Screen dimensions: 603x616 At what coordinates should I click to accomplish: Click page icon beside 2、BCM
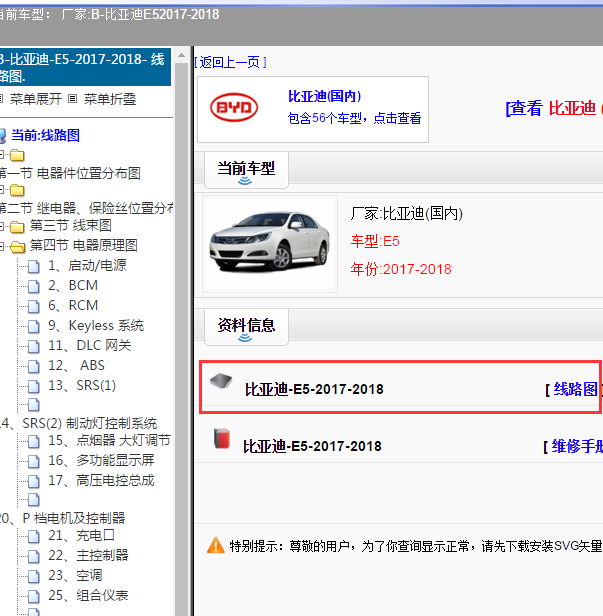tap(34, 286)
